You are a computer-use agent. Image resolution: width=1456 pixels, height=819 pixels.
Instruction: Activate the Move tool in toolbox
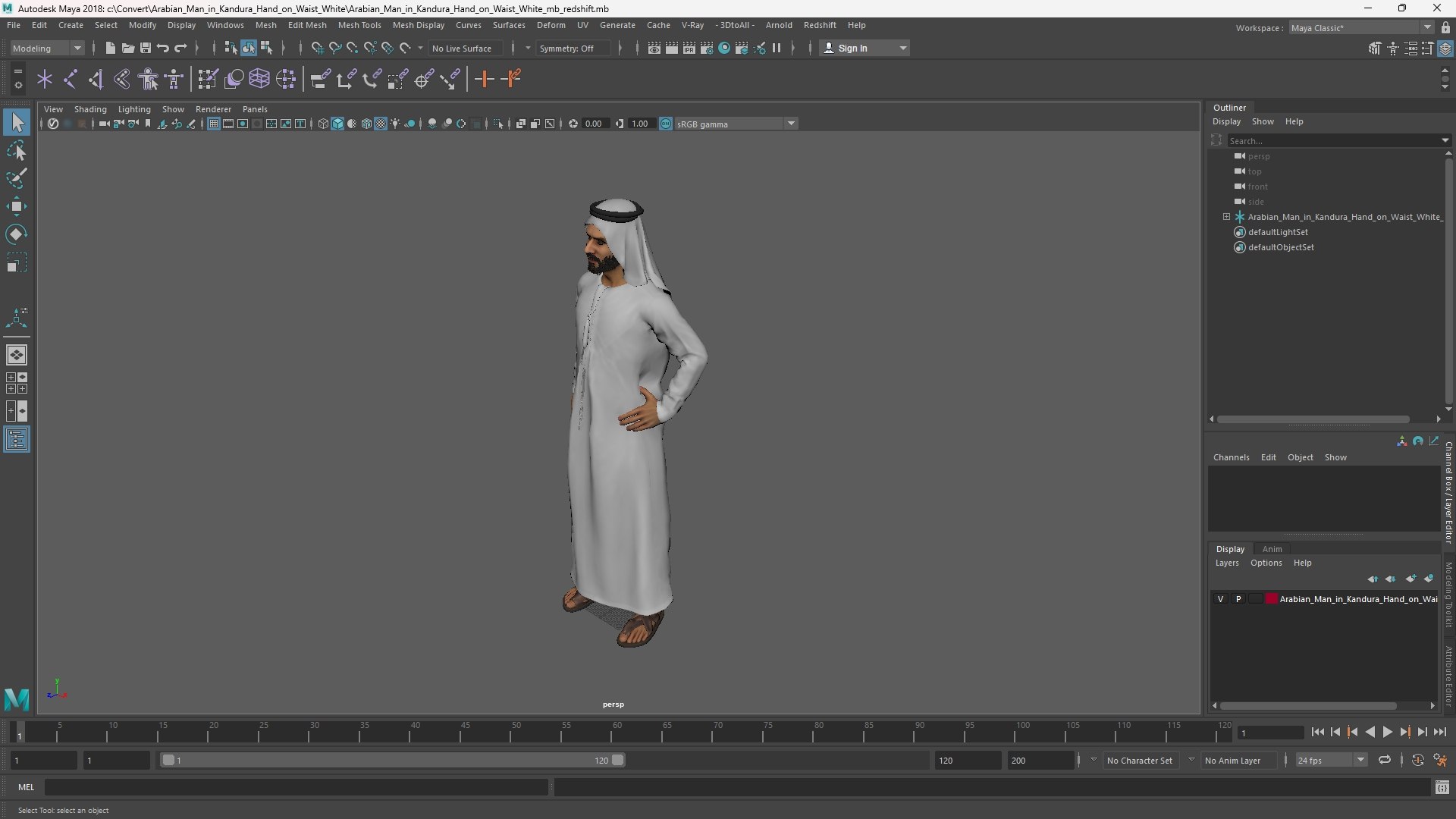(x=17, y=206)
